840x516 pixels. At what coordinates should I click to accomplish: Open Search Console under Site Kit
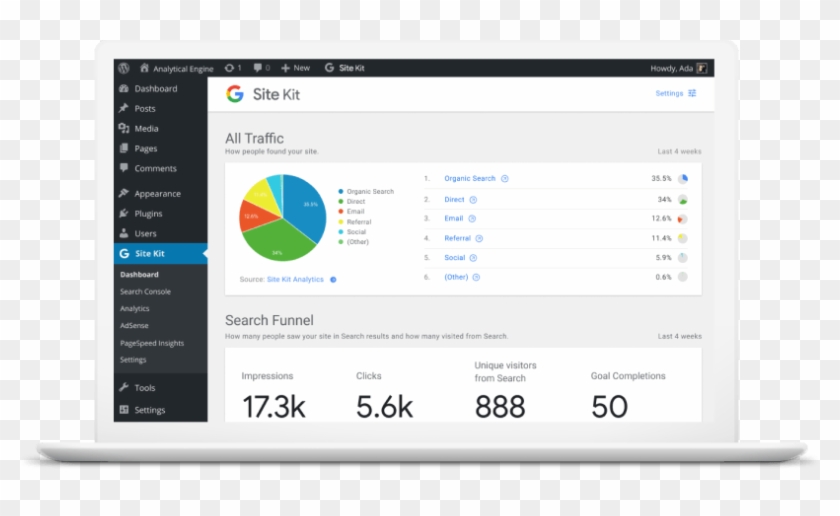145,291
